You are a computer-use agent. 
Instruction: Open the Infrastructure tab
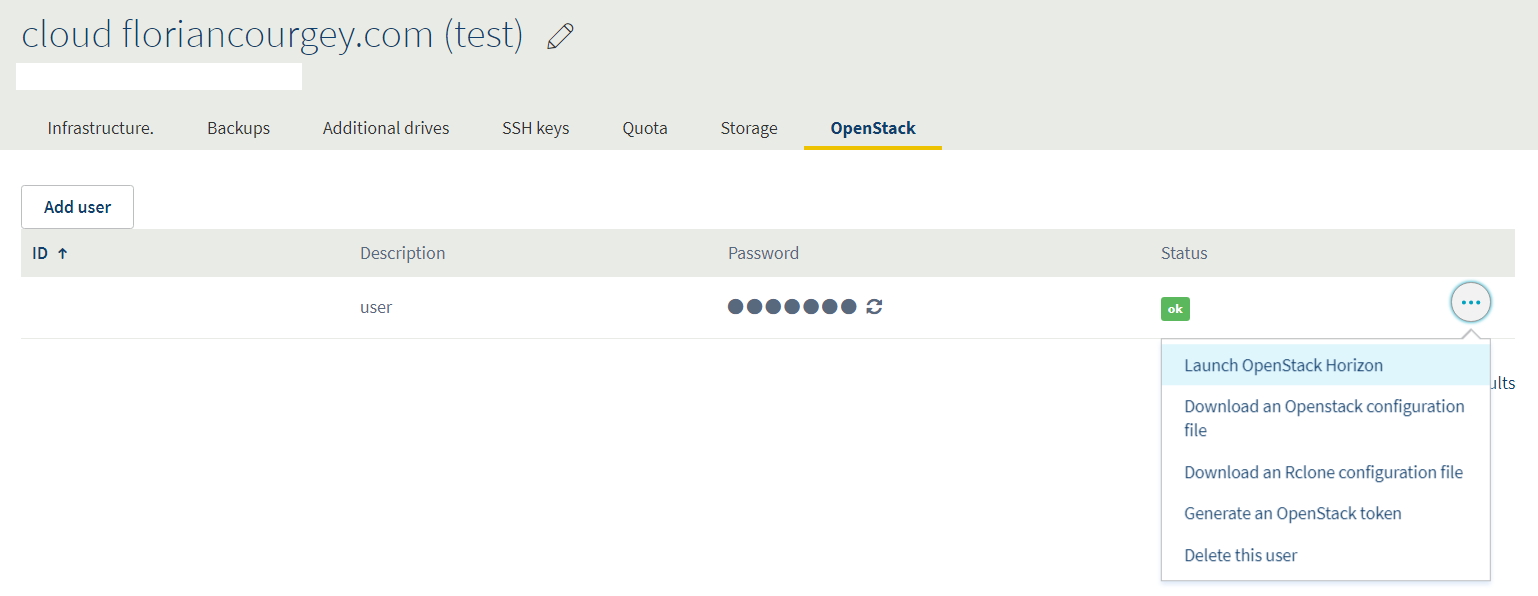click(101, 128)
